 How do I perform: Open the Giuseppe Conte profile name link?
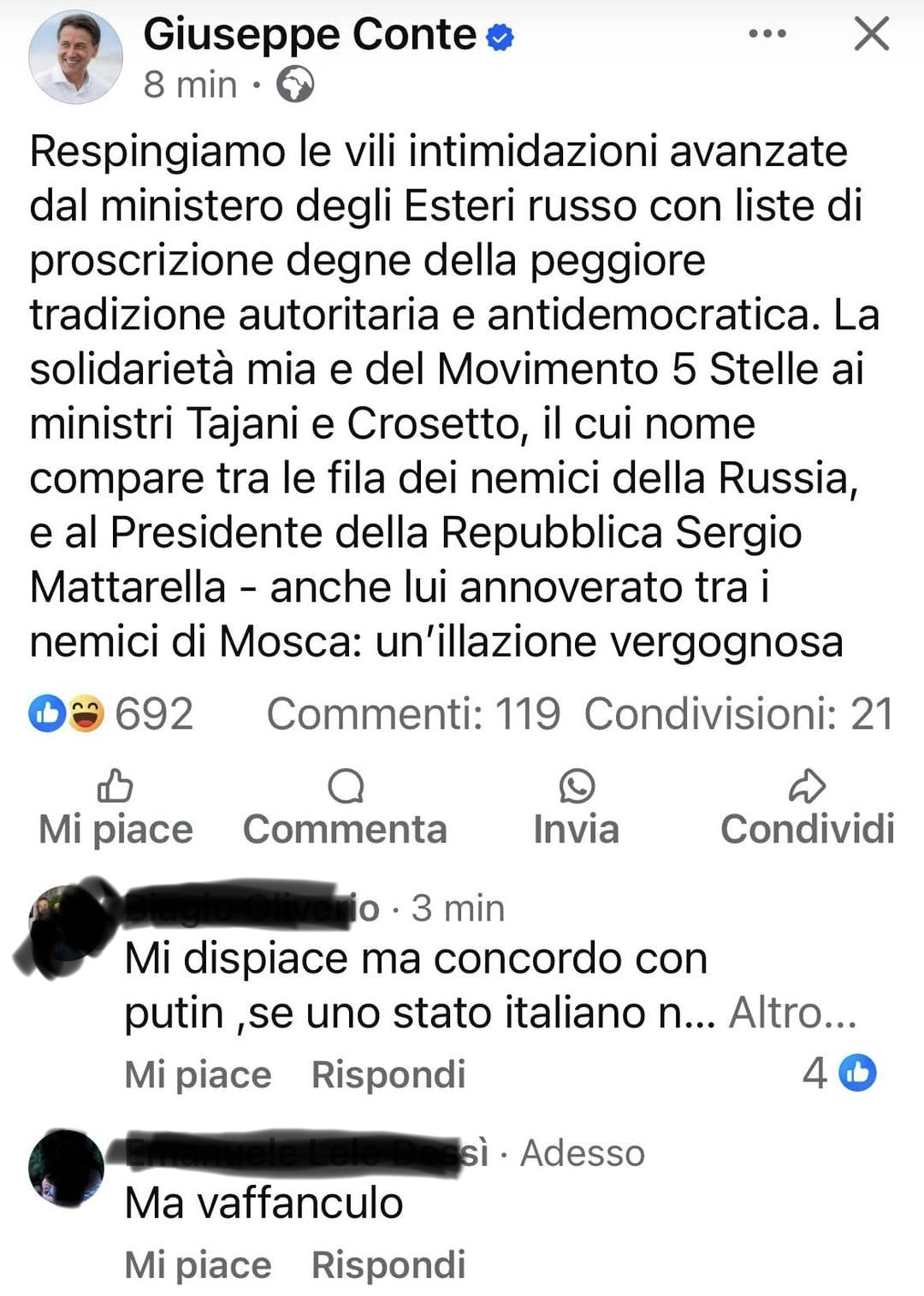click(310, 35)
